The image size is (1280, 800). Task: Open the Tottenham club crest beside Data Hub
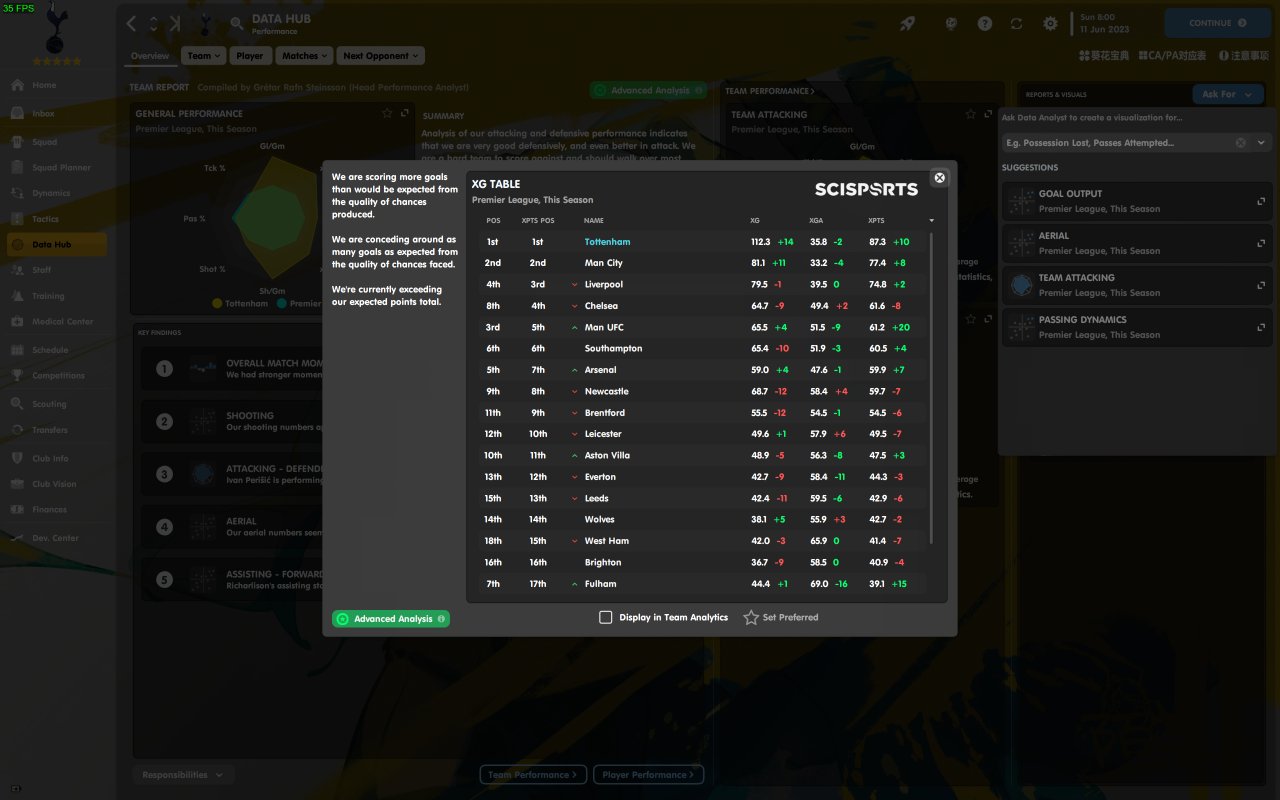pos(206,23)
